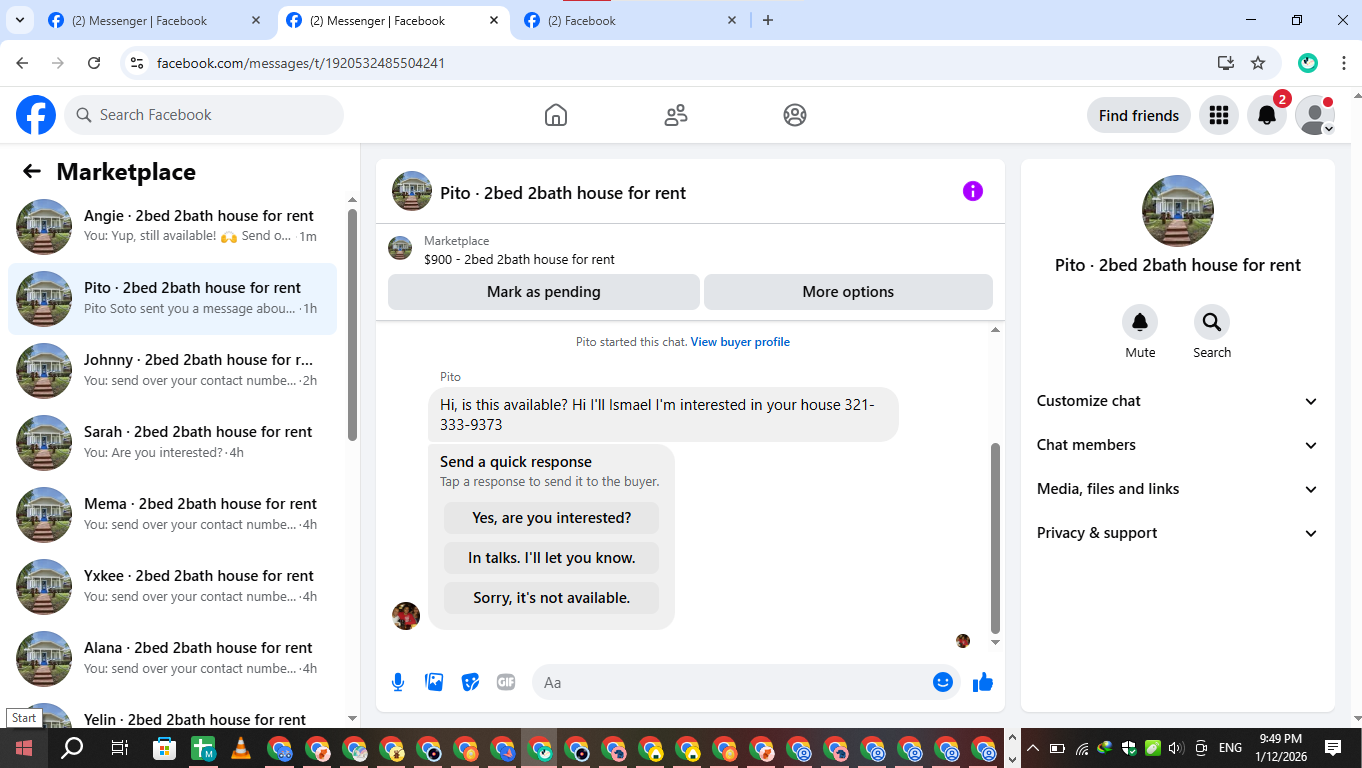The width and height of the screenshot is (1362, 768).
Task: Open emoji picker in message box
Action: [942, 682]
